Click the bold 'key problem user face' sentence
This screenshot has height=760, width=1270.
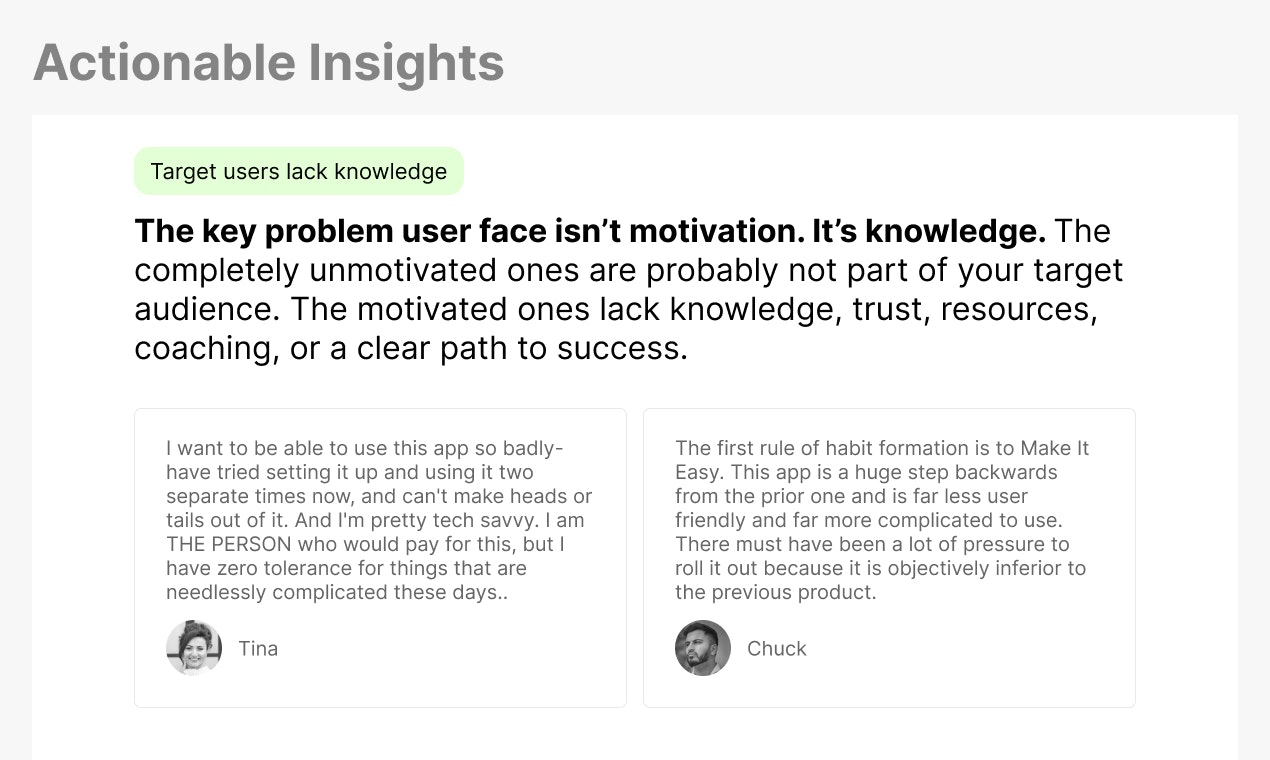tap(590, 231)
